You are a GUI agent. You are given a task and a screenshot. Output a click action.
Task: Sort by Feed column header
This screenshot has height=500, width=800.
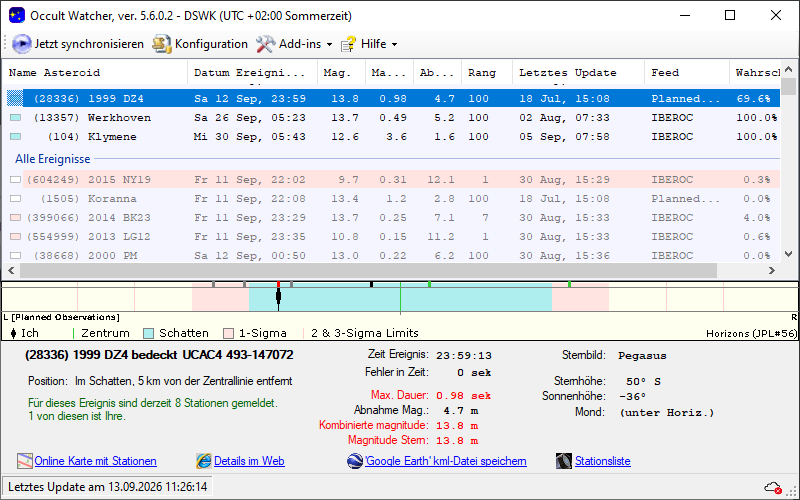click(687, 72)
